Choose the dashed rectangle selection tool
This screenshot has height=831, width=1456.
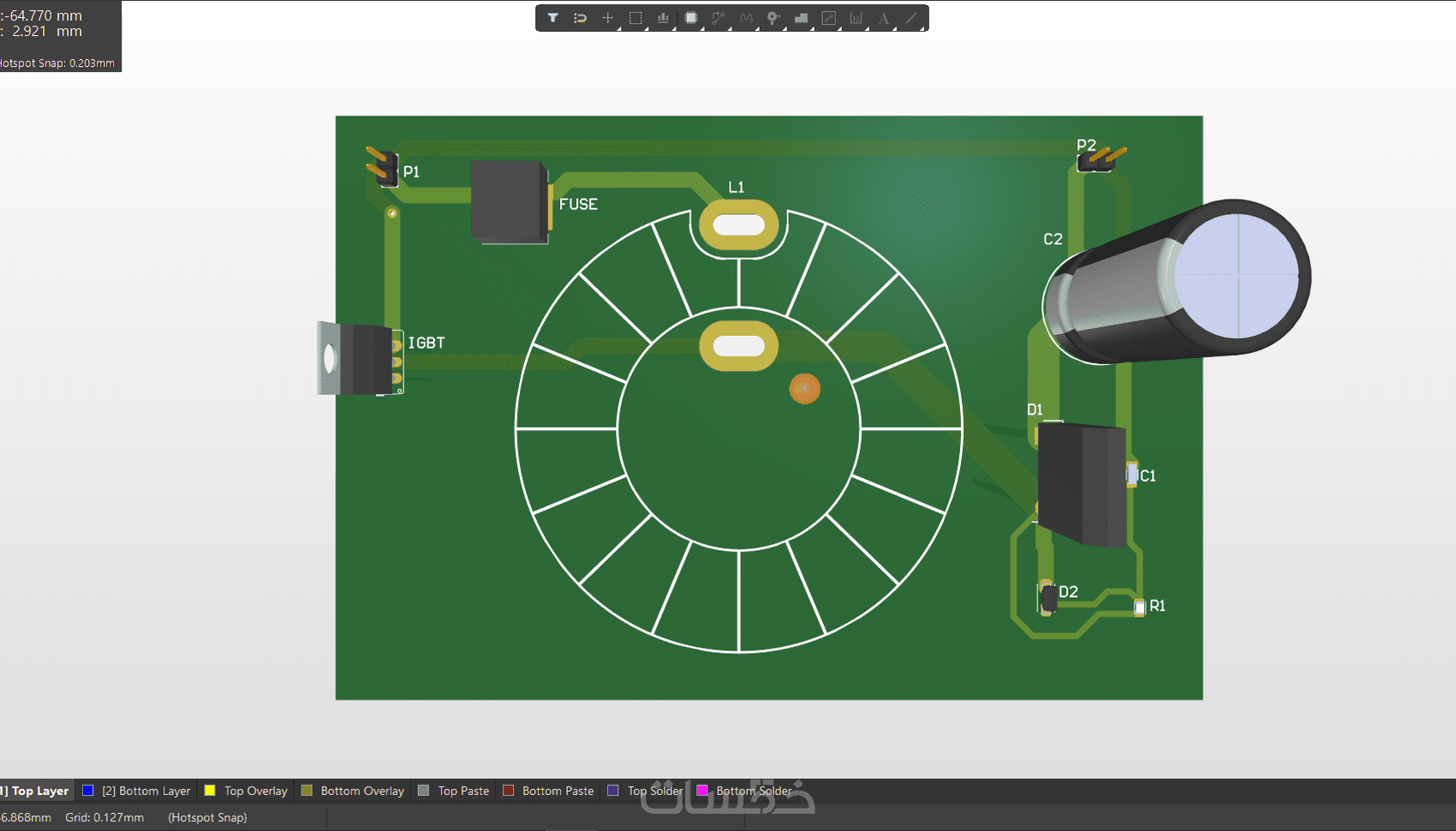click(x=636, y=18)
